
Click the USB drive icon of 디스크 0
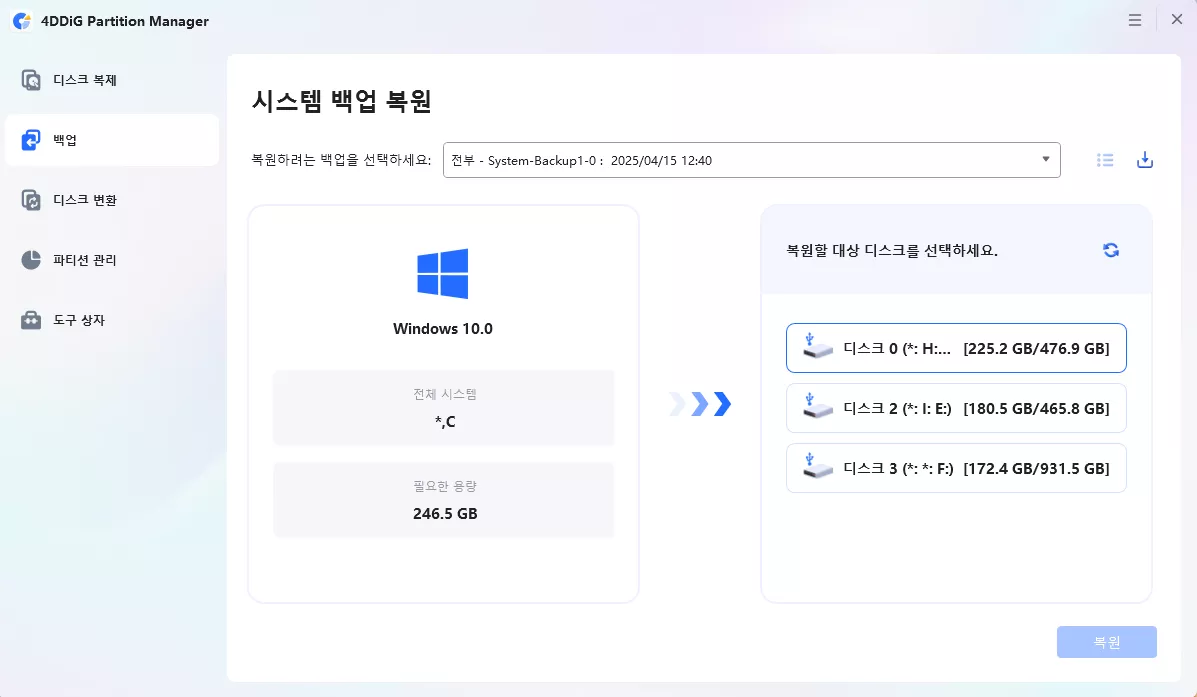817,347
